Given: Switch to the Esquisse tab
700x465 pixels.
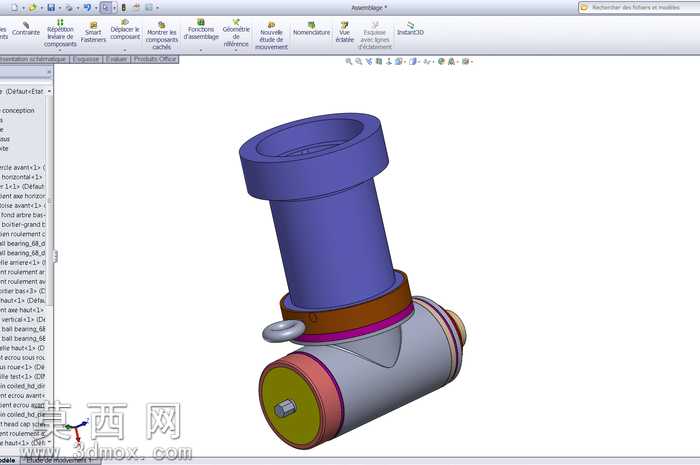Looking at the screenshot, I should [86, 59].
